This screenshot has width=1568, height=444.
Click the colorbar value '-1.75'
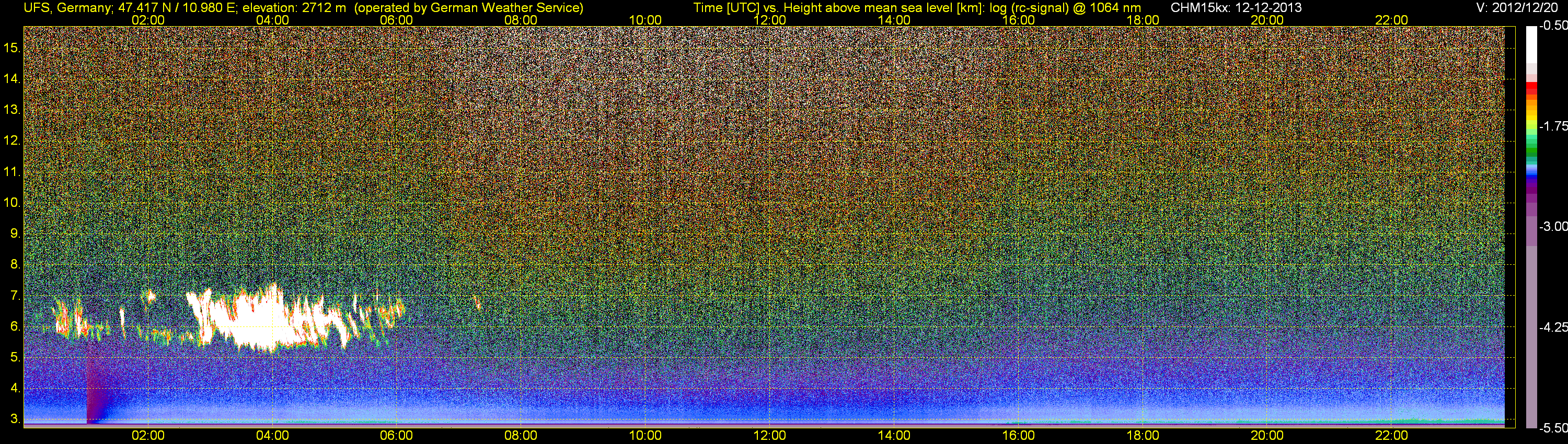(x=1553, y=126)
